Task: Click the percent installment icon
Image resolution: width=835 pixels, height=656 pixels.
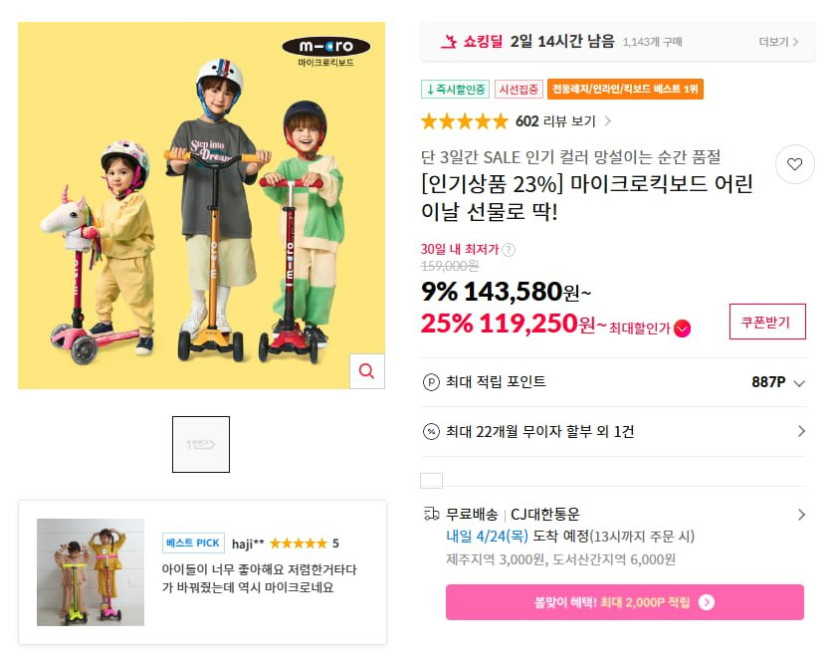Action: pyautogui.click(x=431, y=432)
